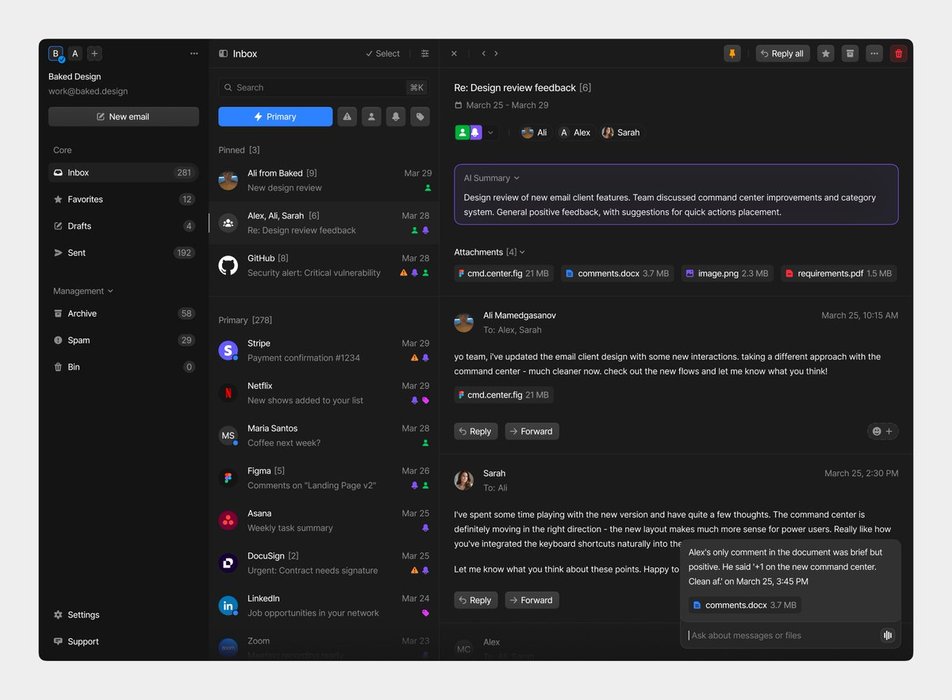Viewport: 952px width, 700px height.
Task: Open the Stripe payment confirmation email
Action: 324,350
